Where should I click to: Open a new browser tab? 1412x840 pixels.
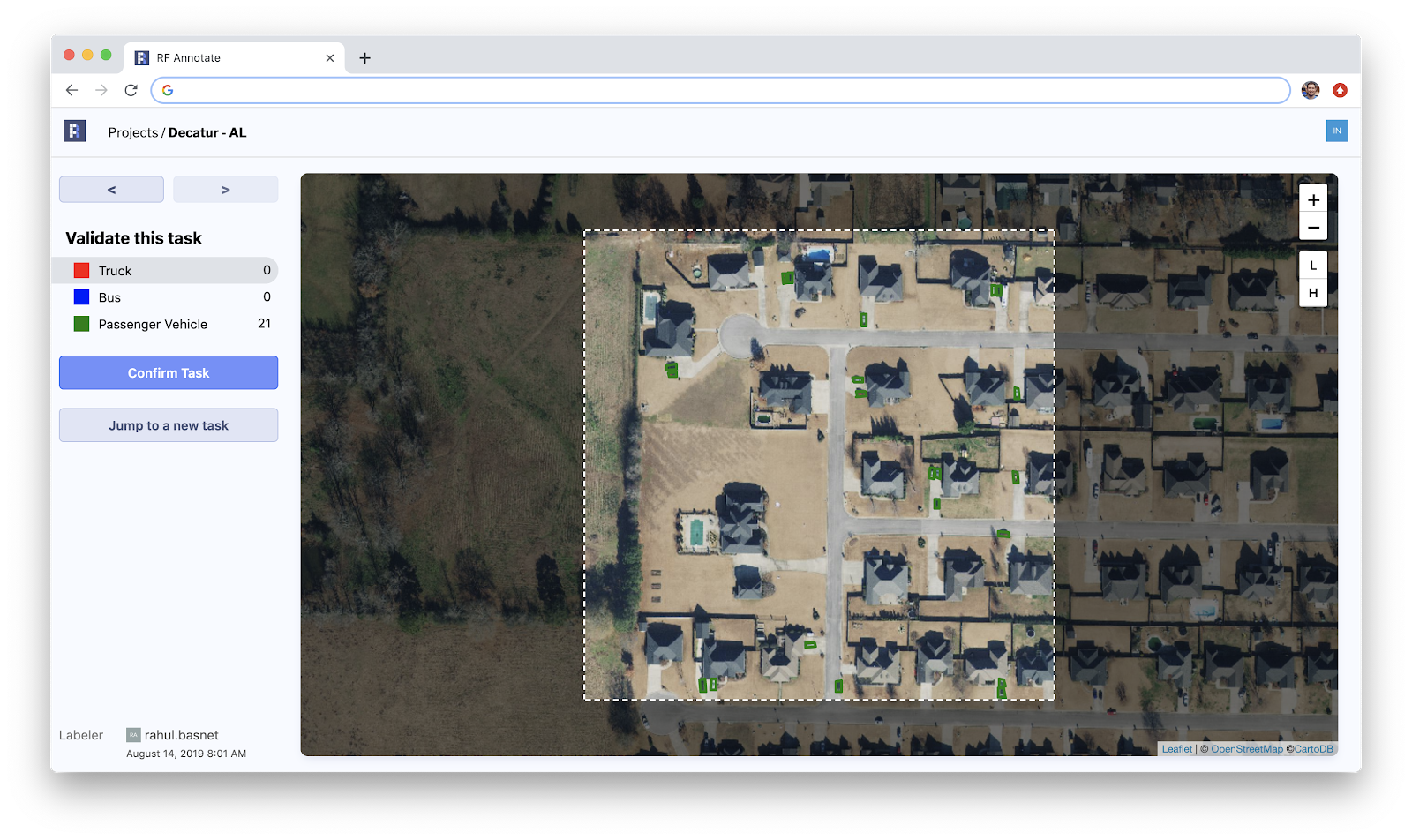[364, 57]
